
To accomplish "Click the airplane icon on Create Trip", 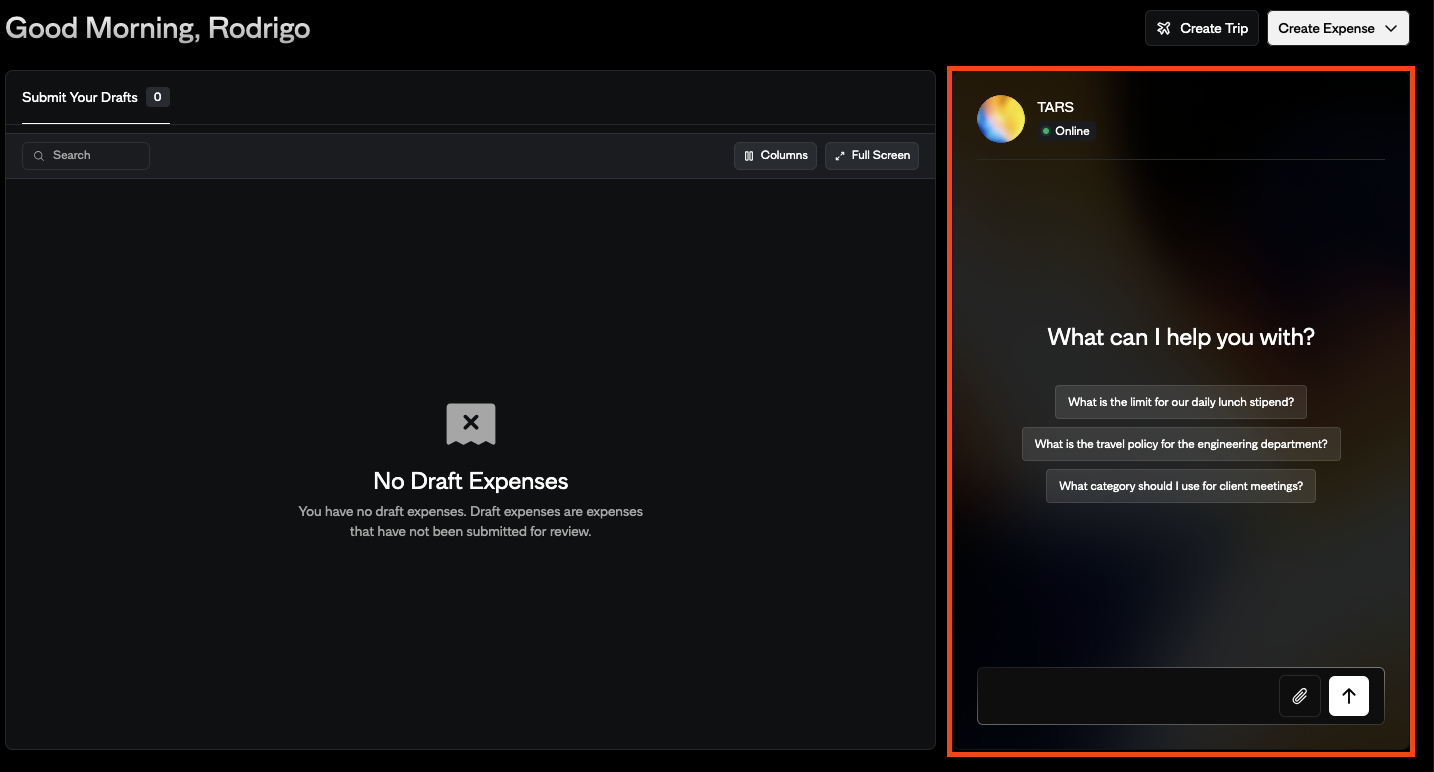I will pos(1164,28).
